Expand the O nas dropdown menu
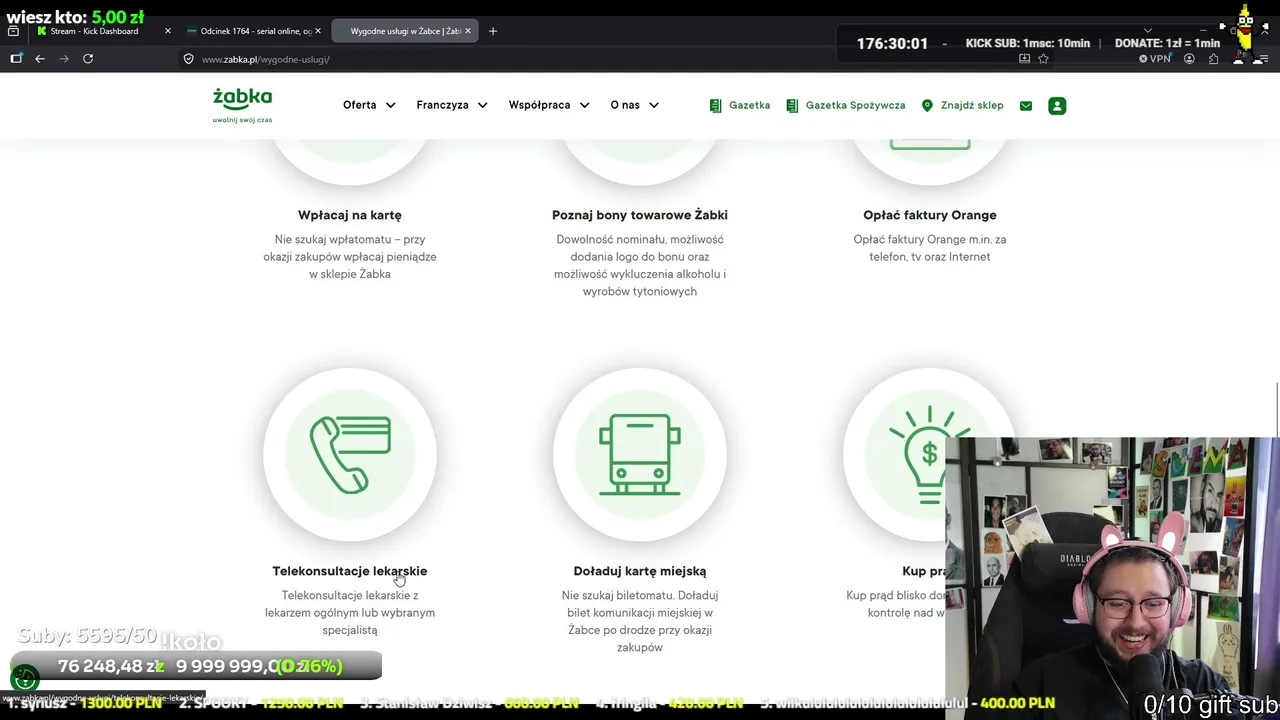 pos(635,105)
